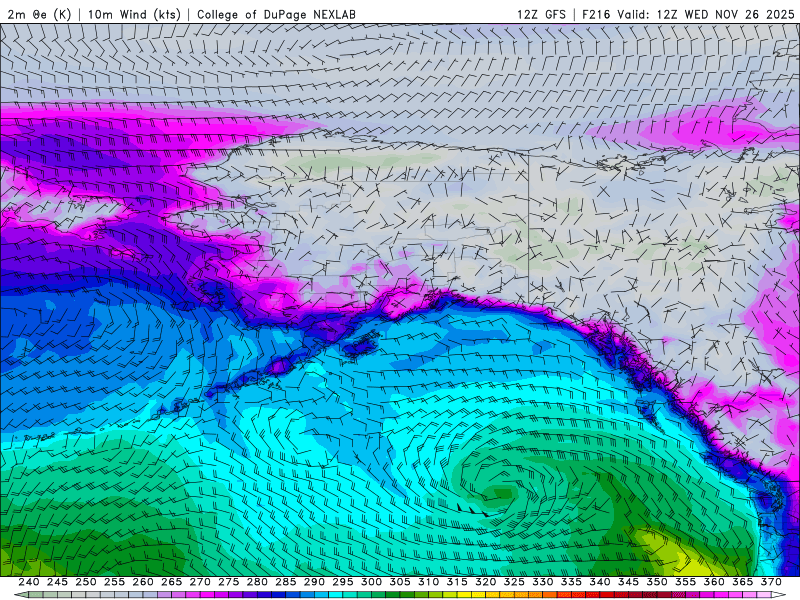
Task: Click the 245 colorbar label
Action: pyautogui.click(x=57, y=582)
